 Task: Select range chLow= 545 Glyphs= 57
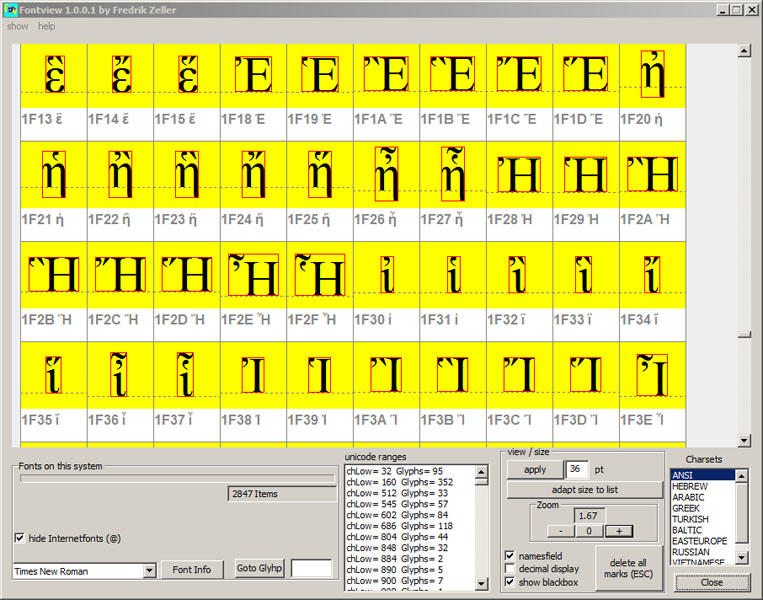pyautogui.click(x=410, y=504)
